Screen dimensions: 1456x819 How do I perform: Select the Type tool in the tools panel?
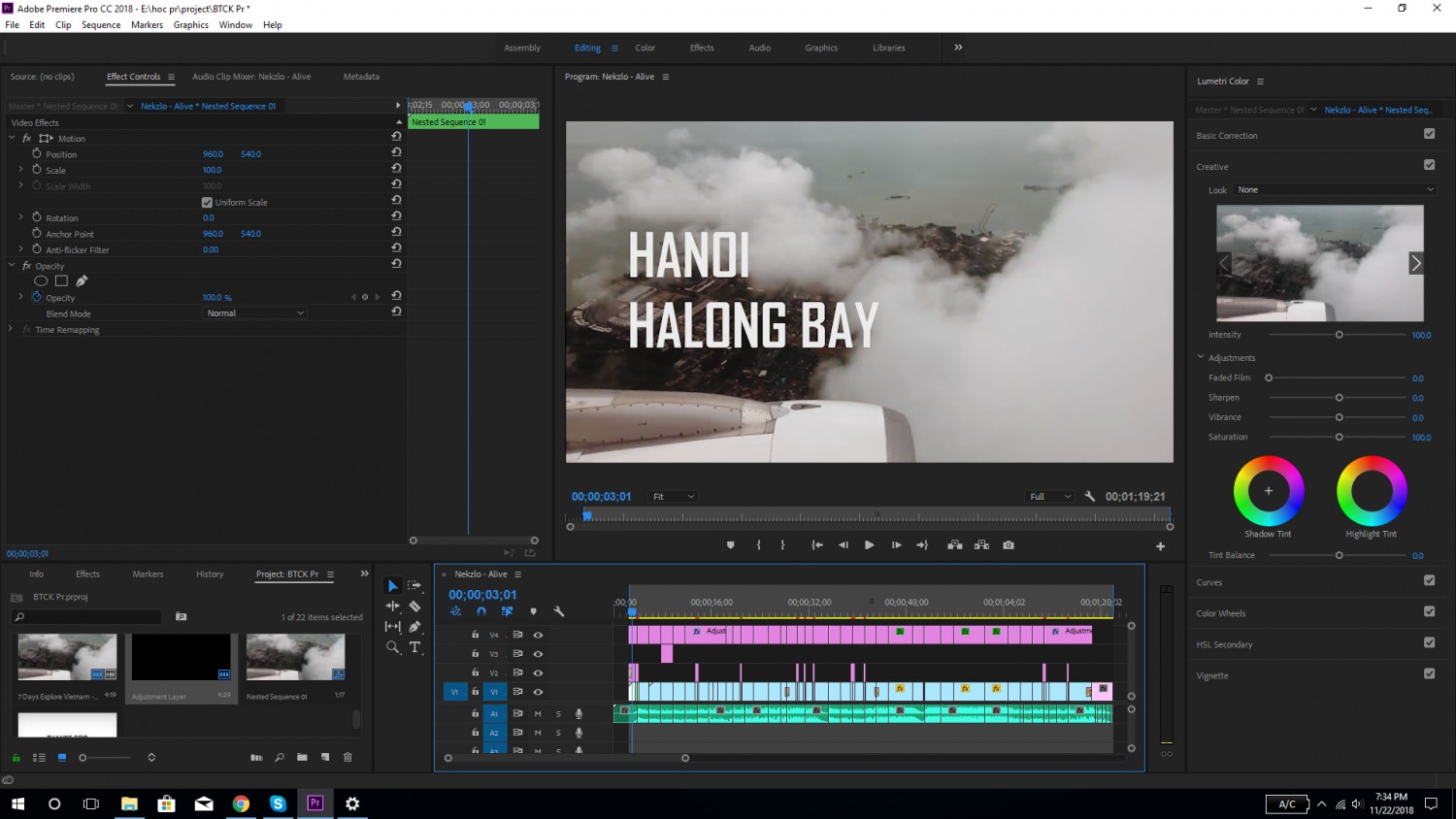click(414, 647)
